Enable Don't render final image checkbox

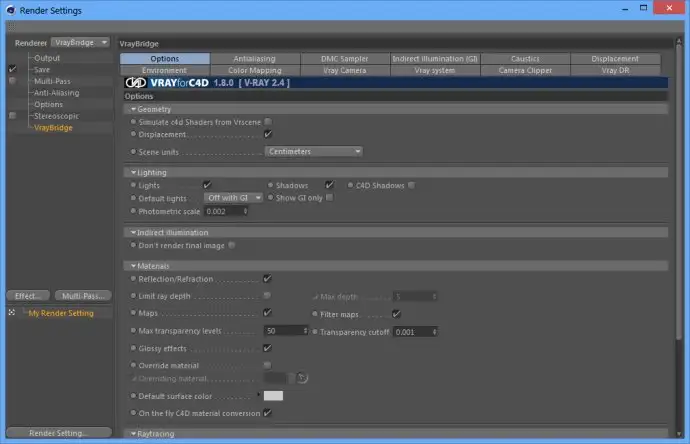tap(231, 245)
